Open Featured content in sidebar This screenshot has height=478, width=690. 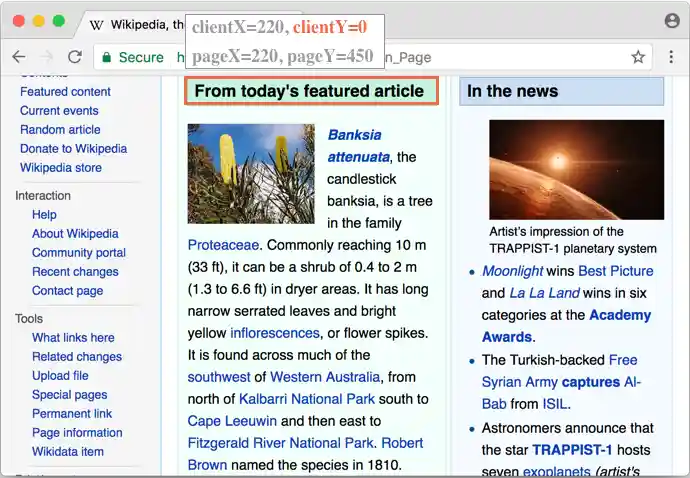pos(65,92)
